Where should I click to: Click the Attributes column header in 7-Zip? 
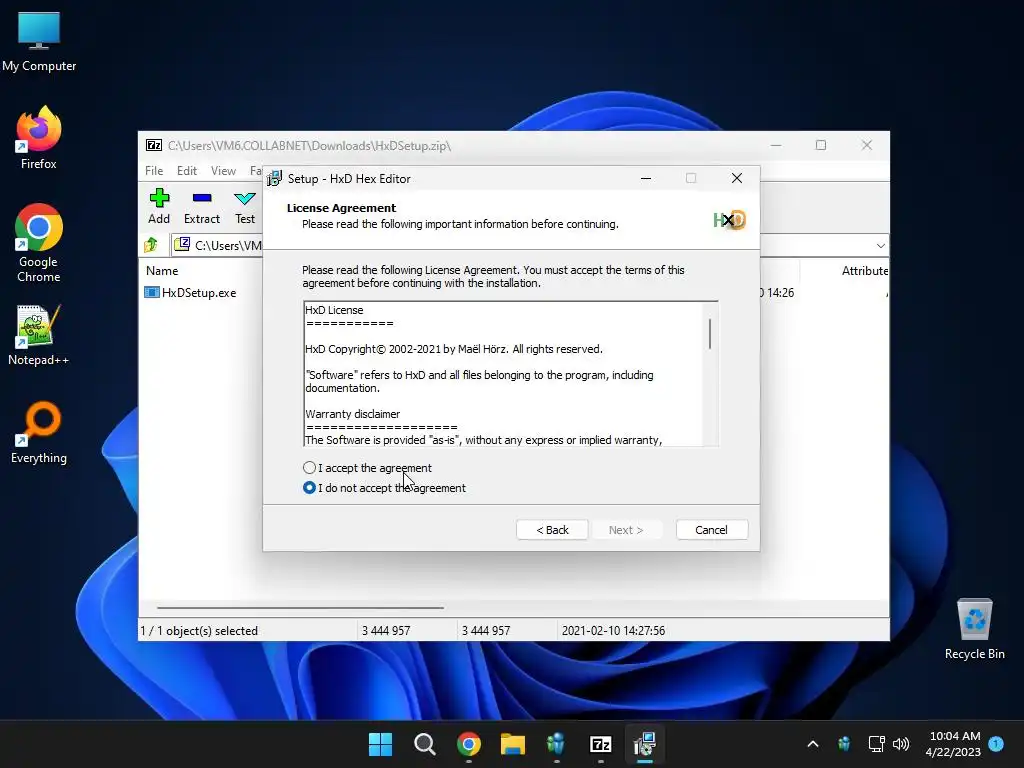(865, 270)
